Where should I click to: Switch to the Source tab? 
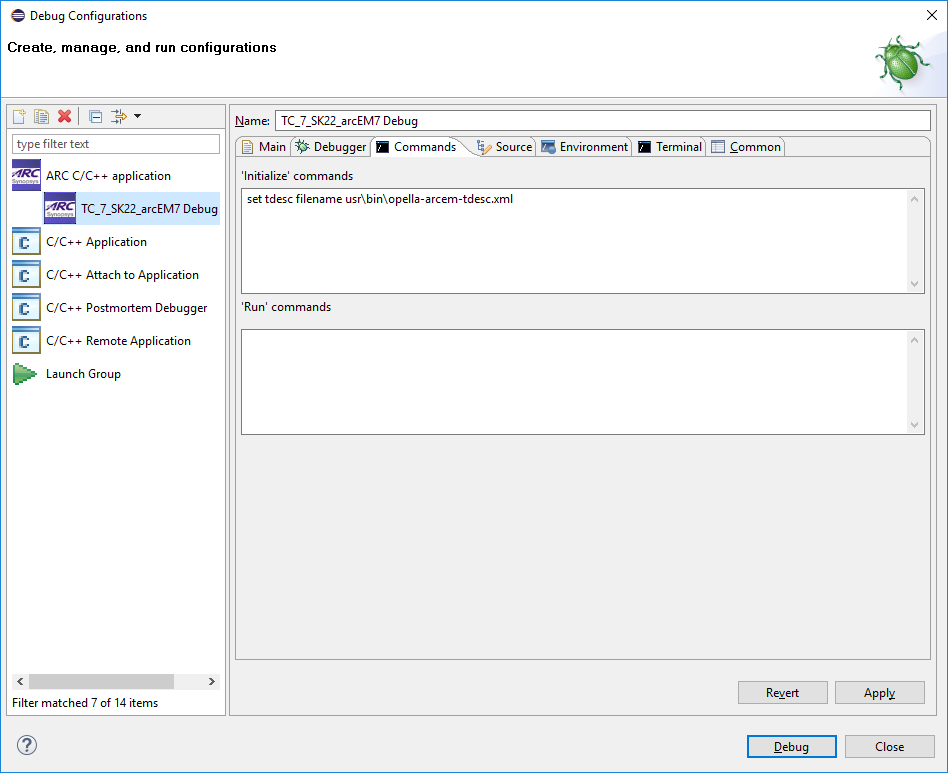(x=505, y=147)
